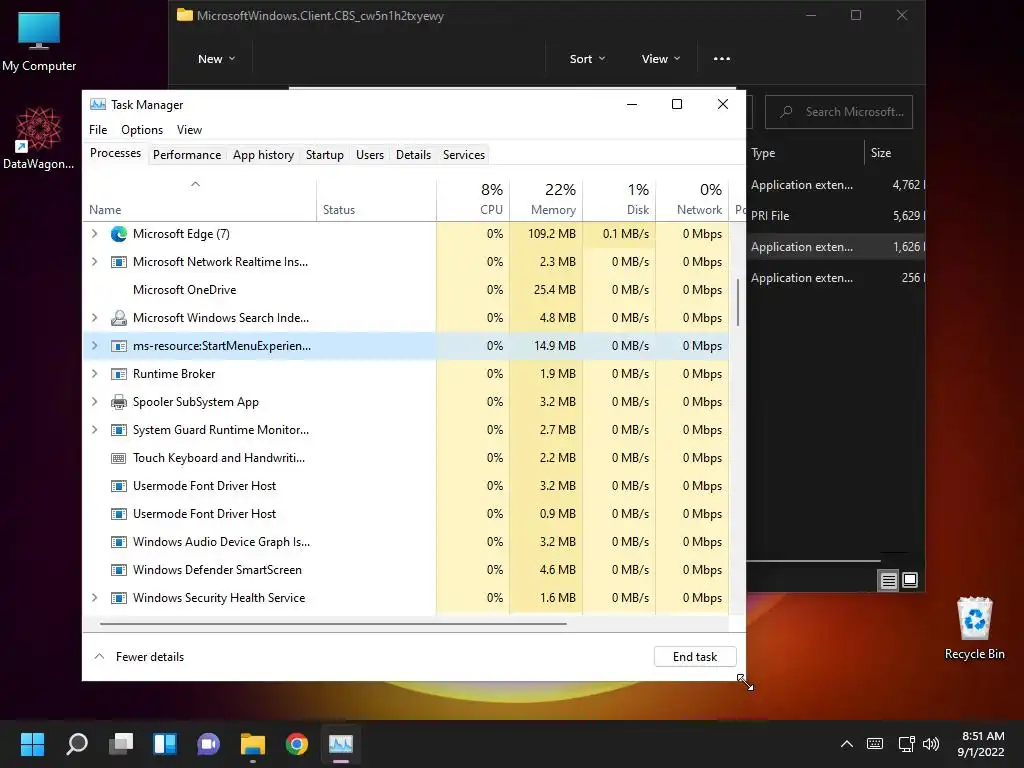
Task: Switch to the Services tab
Action: point(464,155)
